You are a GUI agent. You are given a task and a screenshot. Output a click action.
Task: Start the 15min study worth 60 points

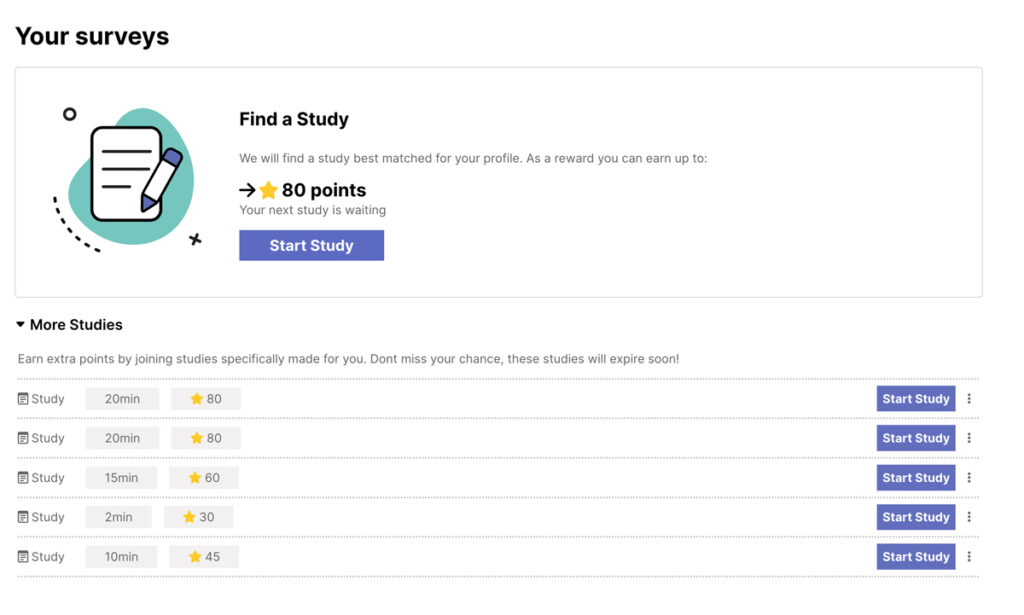click(x=915, y=477)
